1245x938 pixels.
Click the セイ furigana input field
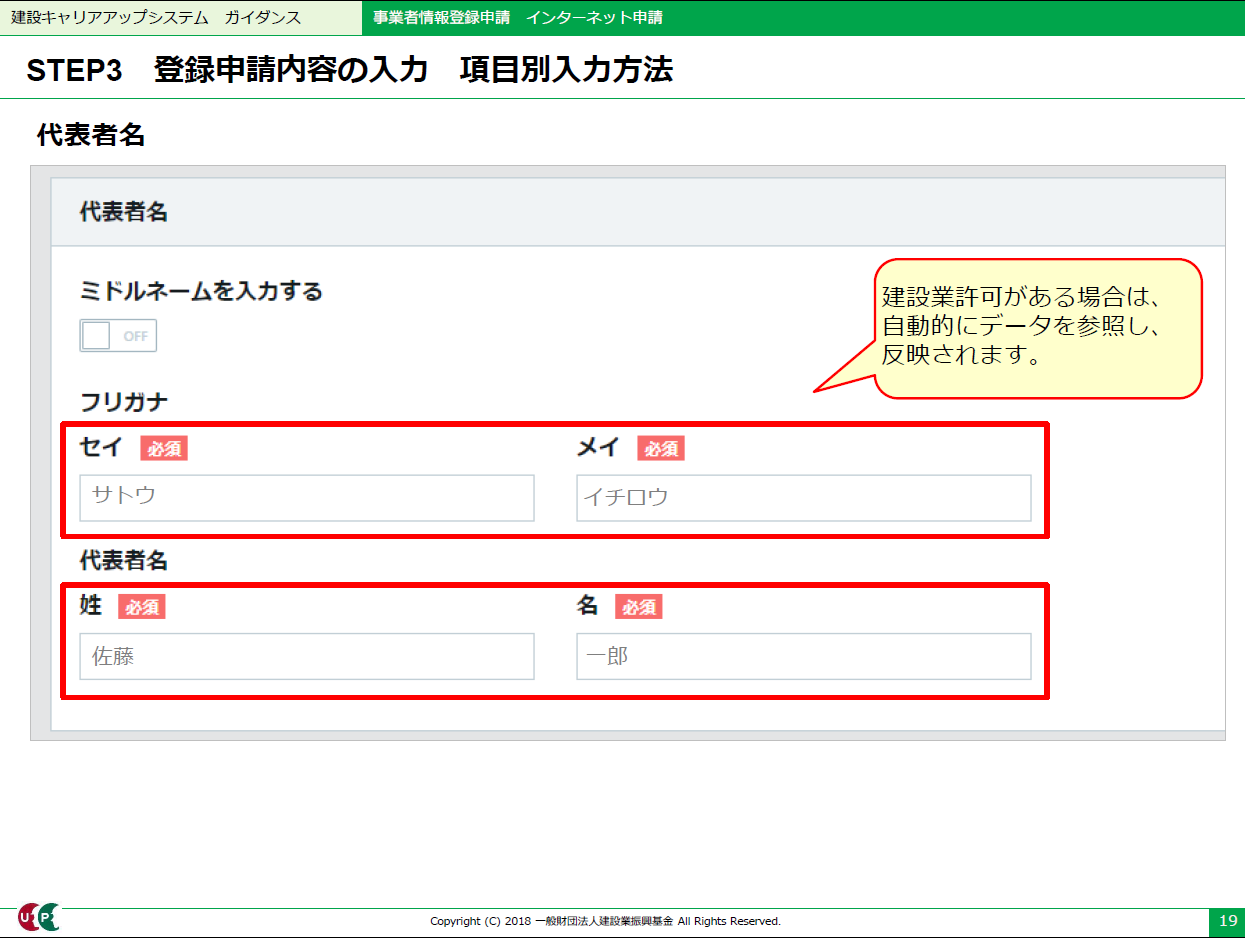click(307, 497)
